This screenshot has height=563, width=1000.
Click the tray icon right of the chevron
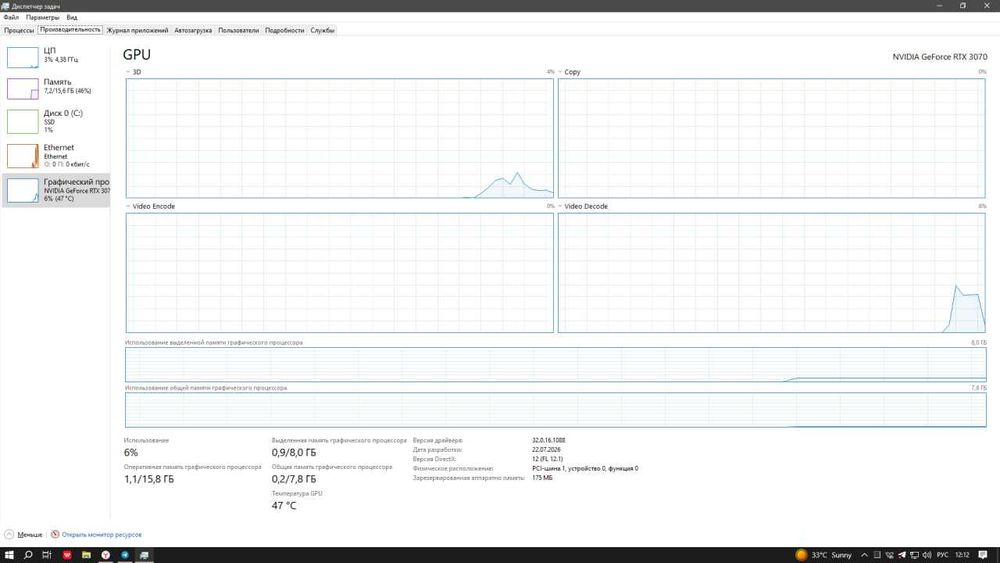click(x=877, y=555)
